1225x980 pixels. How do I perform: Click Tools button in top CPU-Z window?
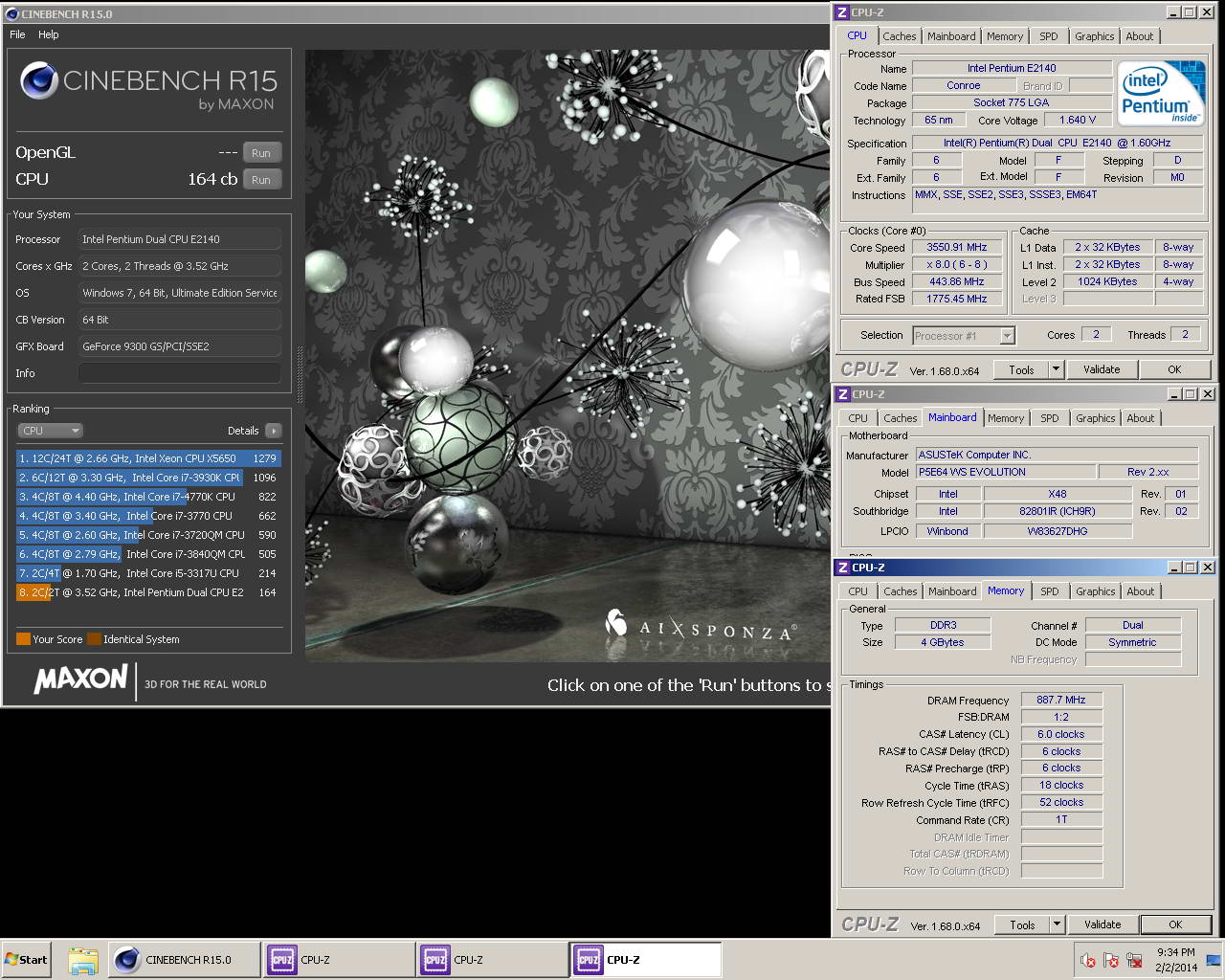click(1021, 369)
